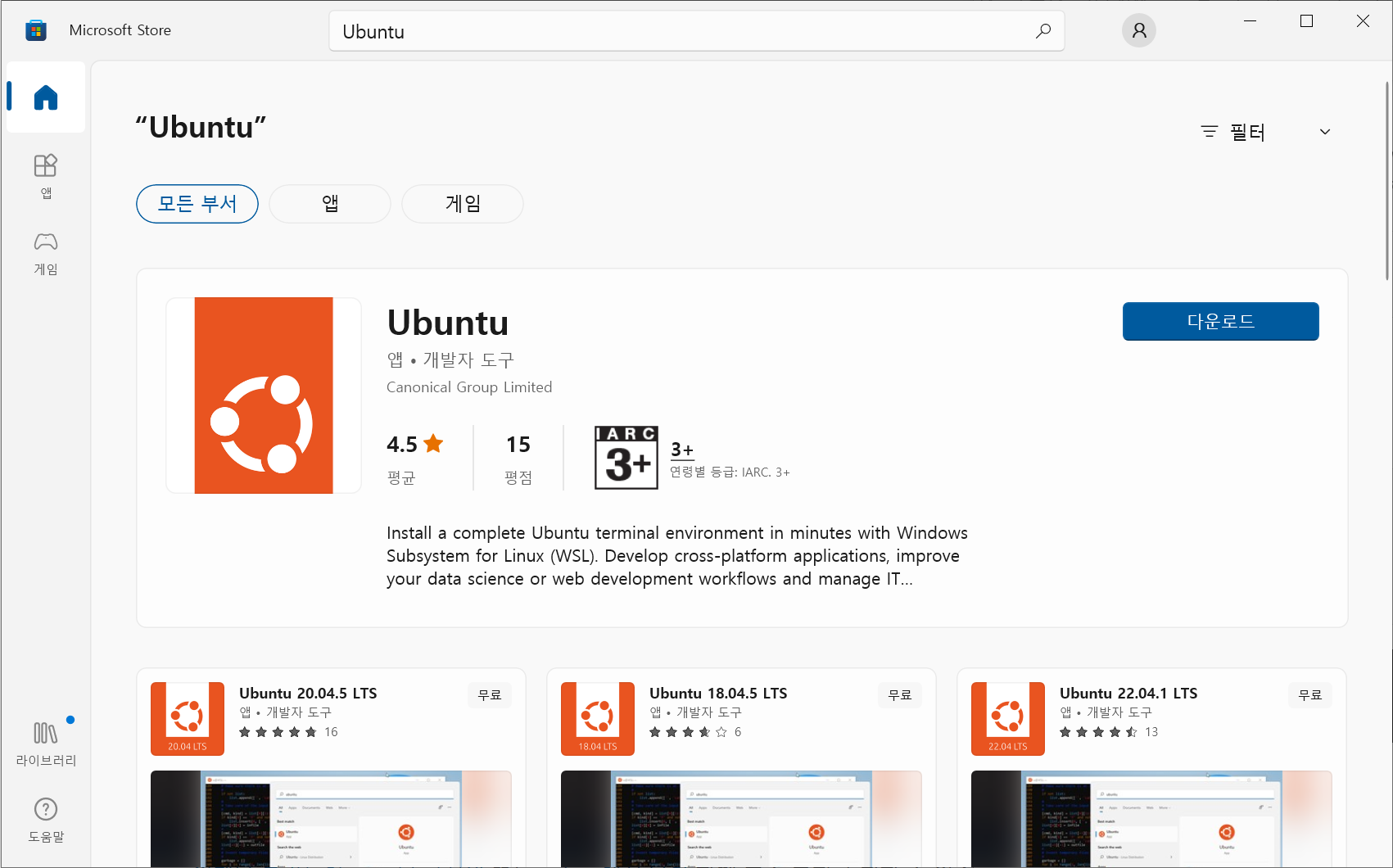The height and width of the screenshot is (868, 1393).
Task: Open the Apps (앱) sidebar section
Action: coord(46,176)
